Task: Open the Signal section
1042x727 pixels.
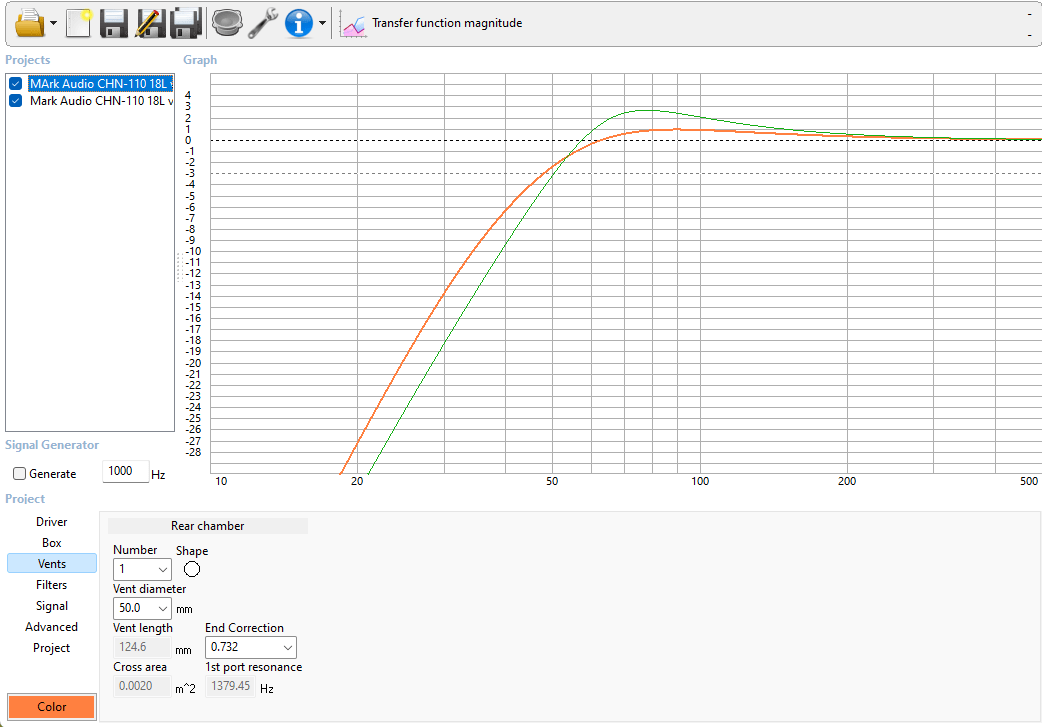Action: 52,606
